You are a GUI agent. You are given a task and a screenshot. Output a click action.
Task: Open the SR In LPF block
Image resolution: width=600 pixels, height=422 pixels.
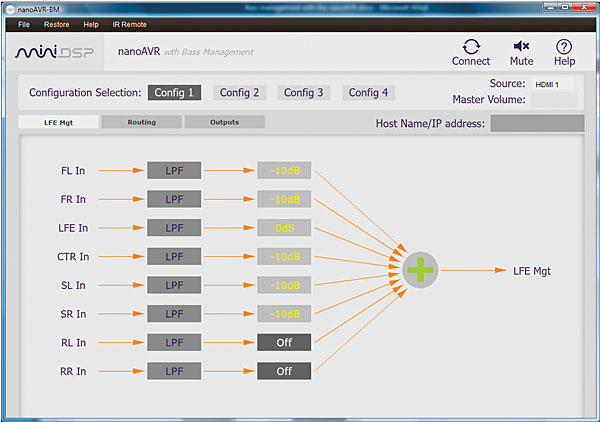coord(174,314)
